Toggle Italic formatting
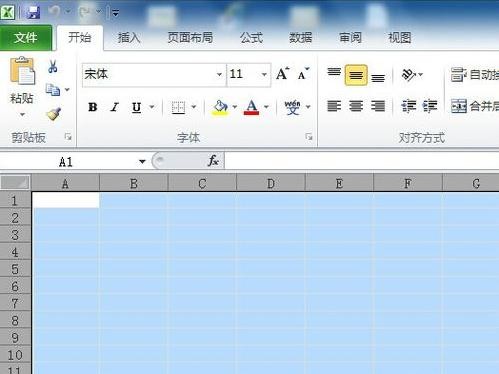499x374 pixels. pyautogui.click(x=114, y=107)
